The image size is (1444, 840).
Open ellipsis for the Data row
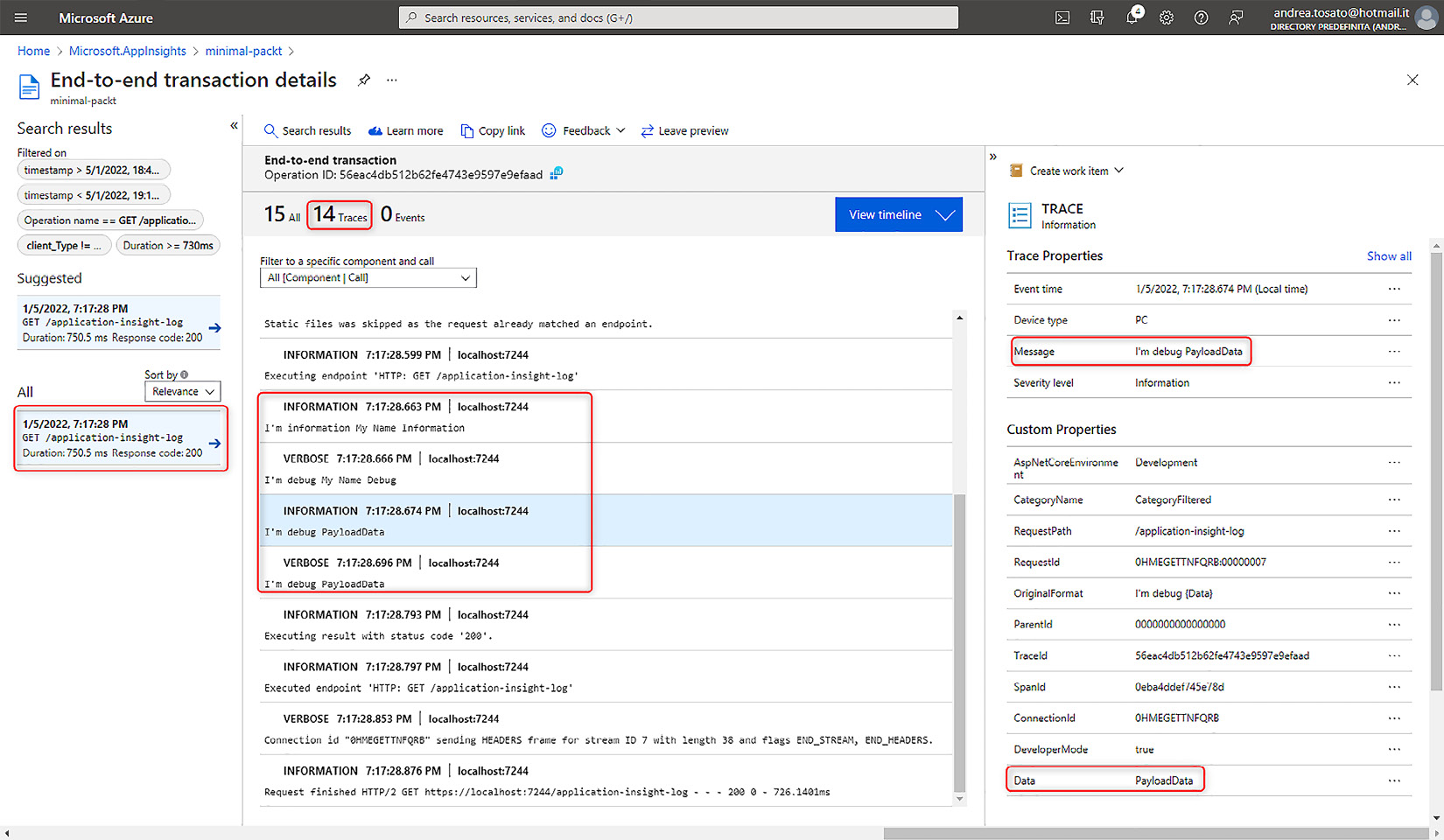click(x=1394, y=780)
